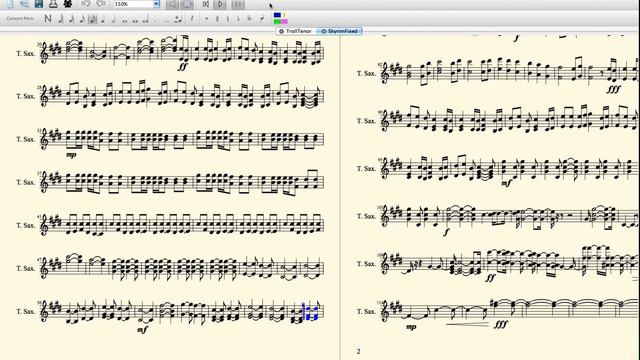Select the fff dynamic after the crescendo hairpin
The image size is (640, 360).
pyautogui.click(x=501, y=324)
